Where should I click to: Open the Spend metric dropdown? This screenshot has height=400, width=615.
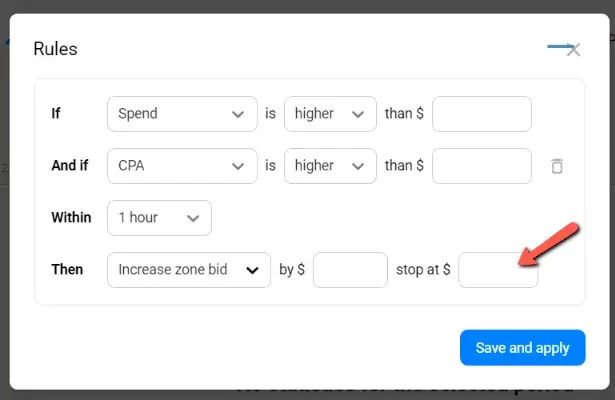[x=182, y=114]
